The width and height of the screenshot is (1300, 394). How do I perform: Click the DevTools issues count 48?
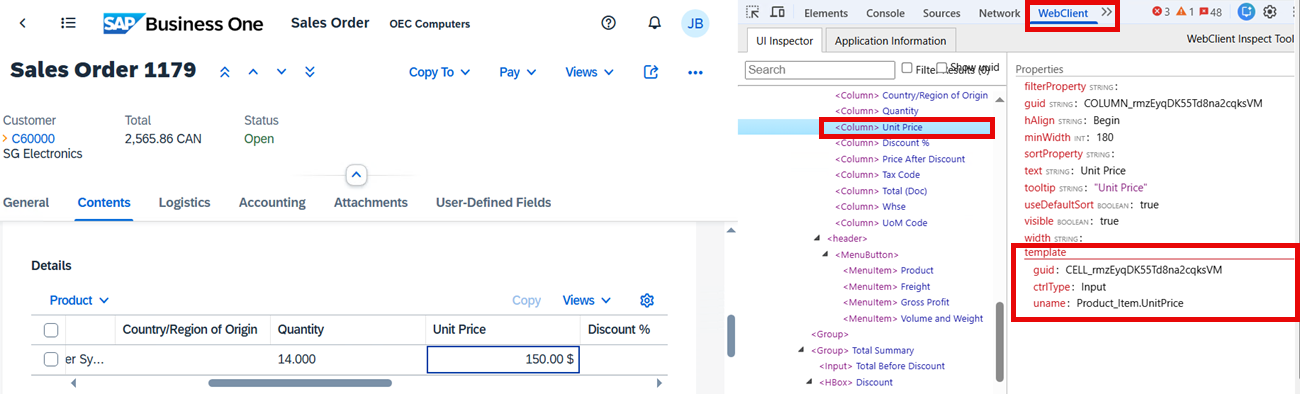click(1211, 12)
